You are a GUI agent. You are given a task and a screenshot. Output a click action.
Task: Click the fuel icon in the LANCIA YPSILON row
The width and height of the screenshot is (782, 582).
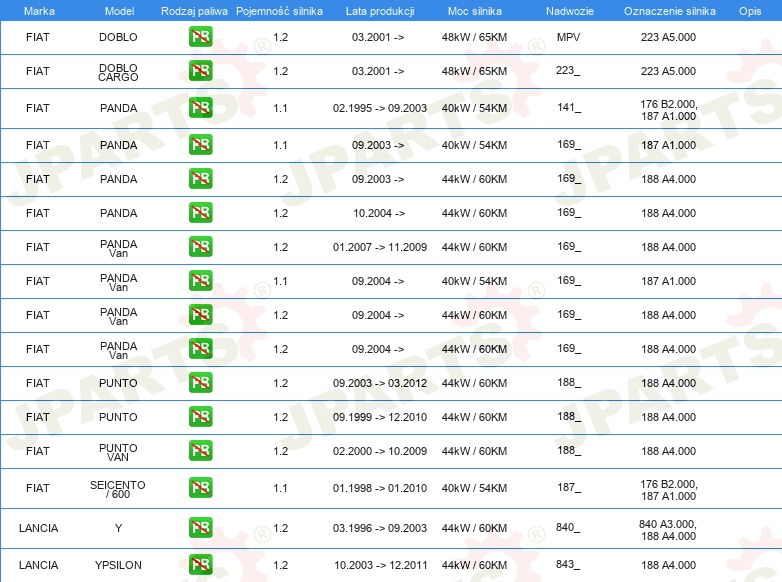click(200, 565)
